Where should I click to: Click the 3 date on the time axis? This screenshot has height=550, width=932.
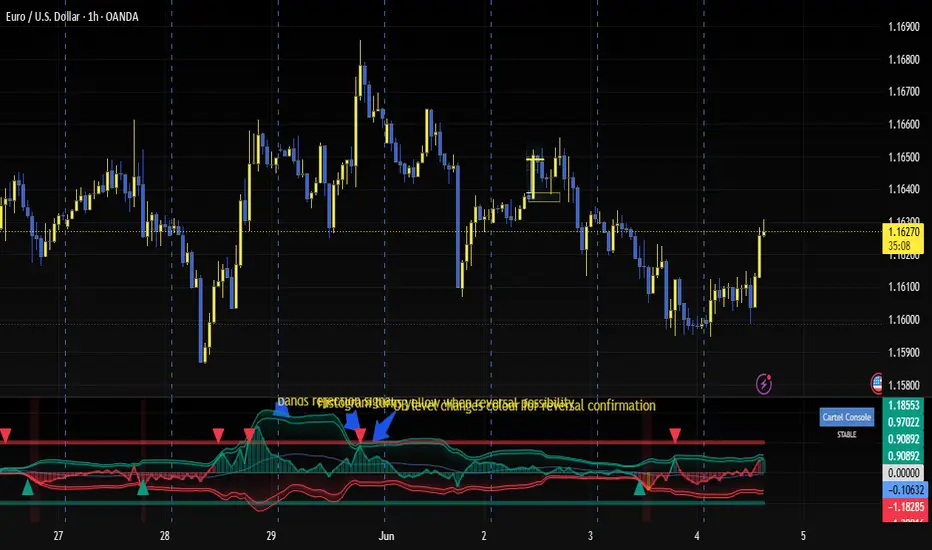coord(590,536)
